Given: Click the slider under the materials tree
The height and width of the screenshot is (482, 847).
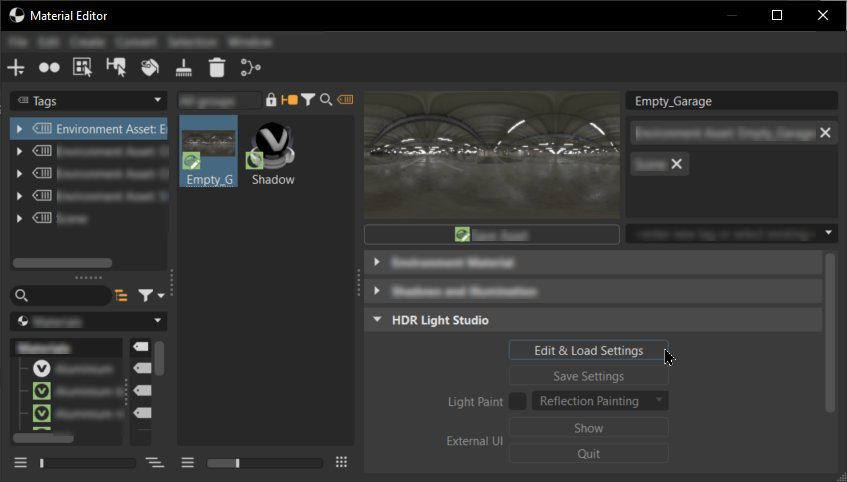Looking at the screenshot, I should 88,463.
